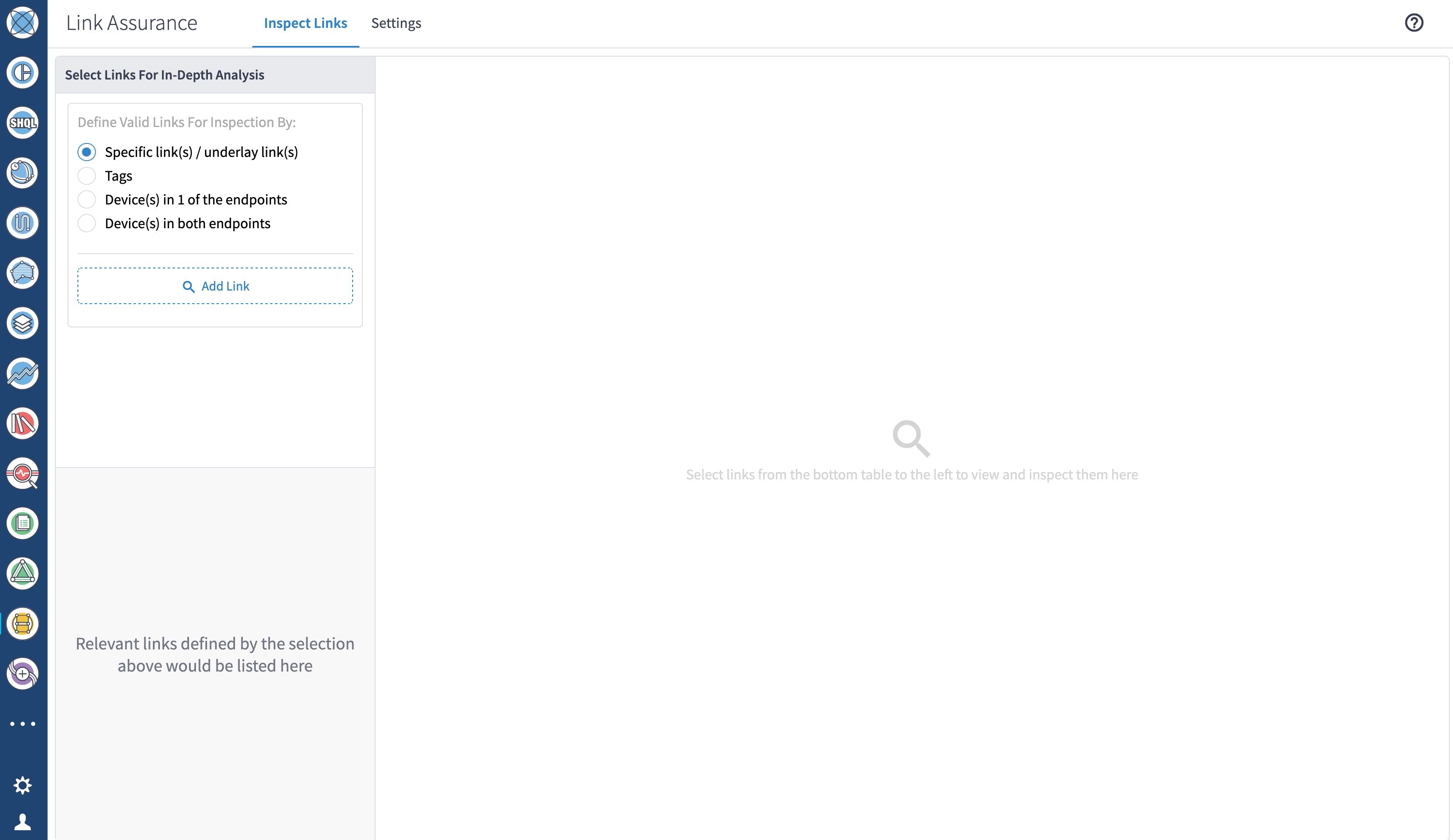
Task: Select the Tags radio button
Action: point(87,176)
